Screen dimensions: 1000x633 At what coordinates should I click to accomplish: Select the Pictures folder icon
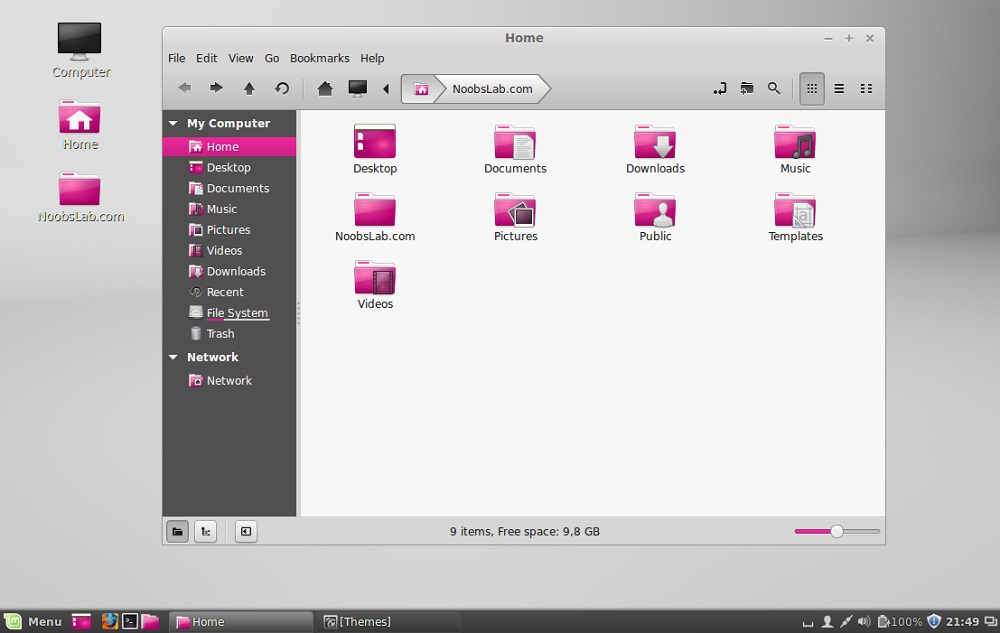515,209
